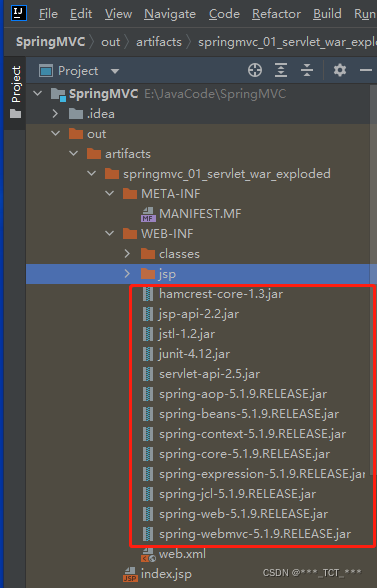Open the View menu
This screenshot has height=588, width=377.
point(118,14)
